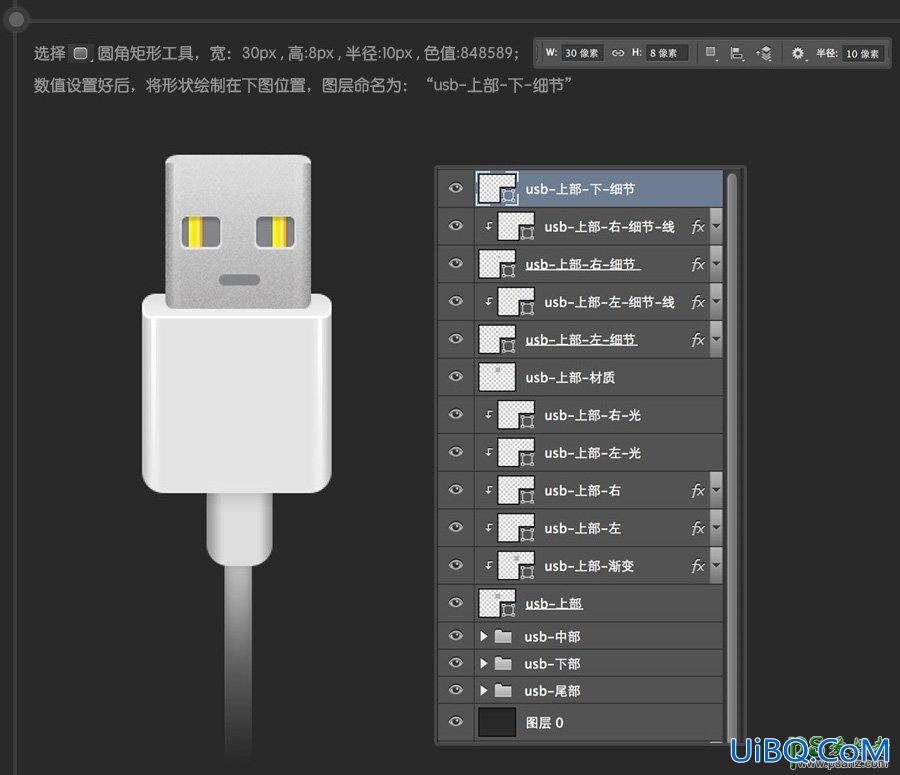Image resolution: width=900 pixels, height=775 pixels.
Task: Toggle visibility of usb-上部-左 layer
Action: (x=456, y=527)
